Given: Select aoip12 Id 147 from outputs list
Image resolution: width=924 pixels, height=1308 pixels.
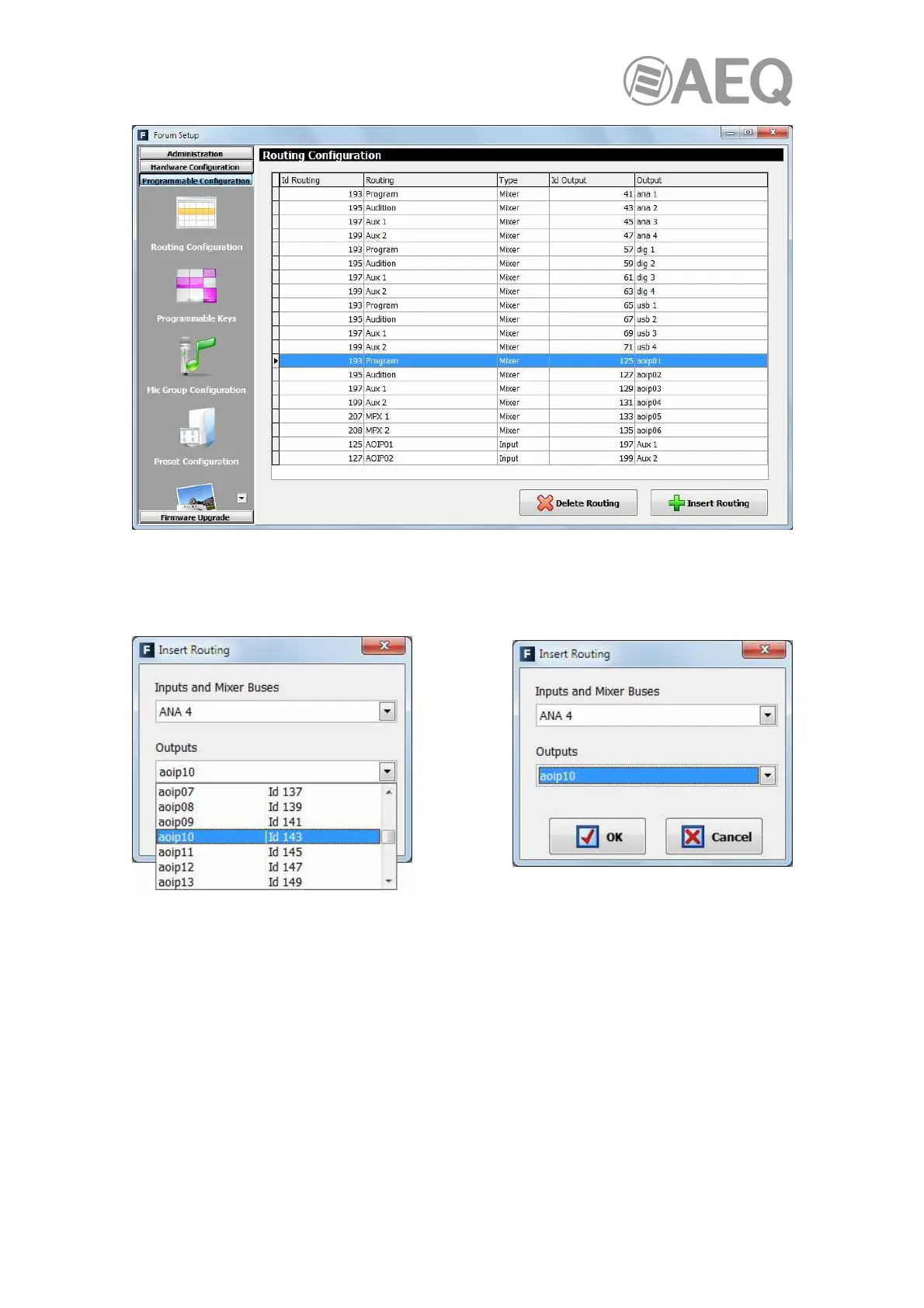Looking at the screenshot, I should click(x=269, y=867).
